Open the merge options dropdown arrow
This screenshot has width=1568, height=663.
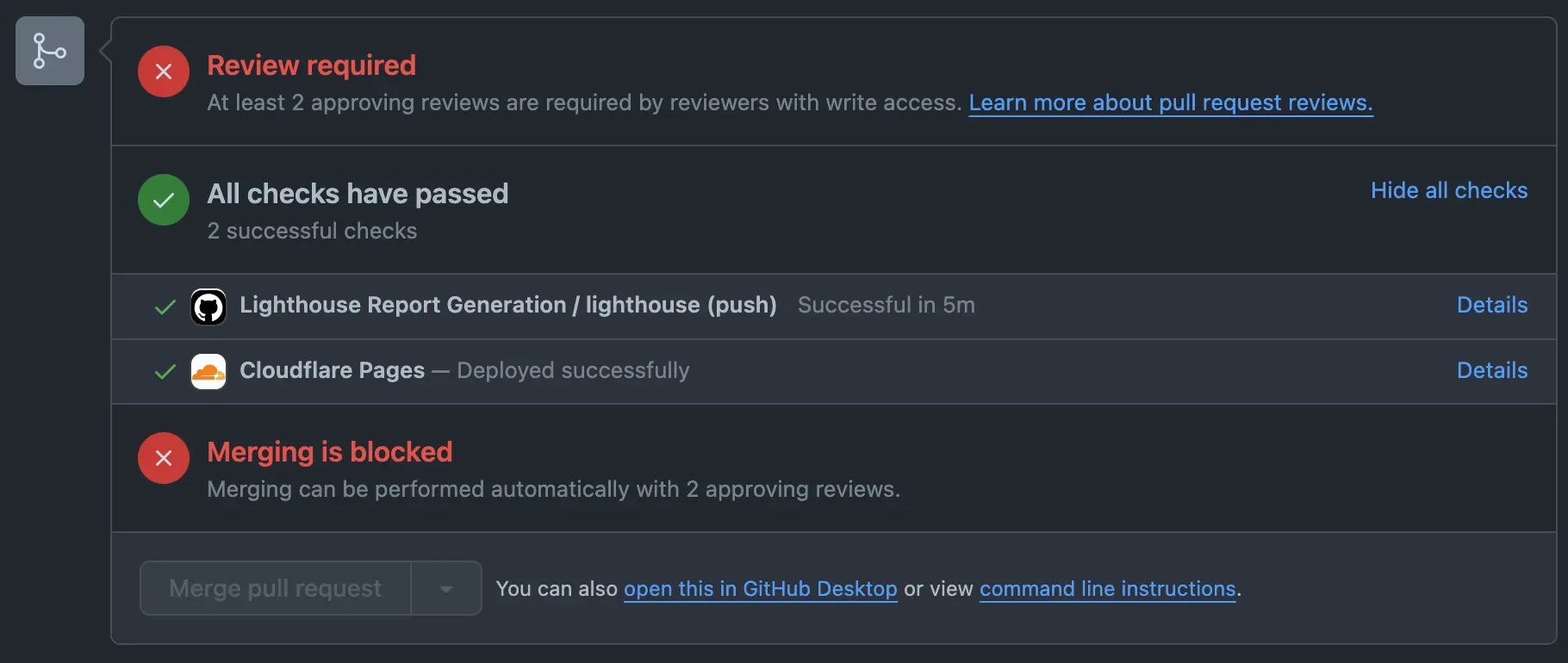[x=446, y=588]
